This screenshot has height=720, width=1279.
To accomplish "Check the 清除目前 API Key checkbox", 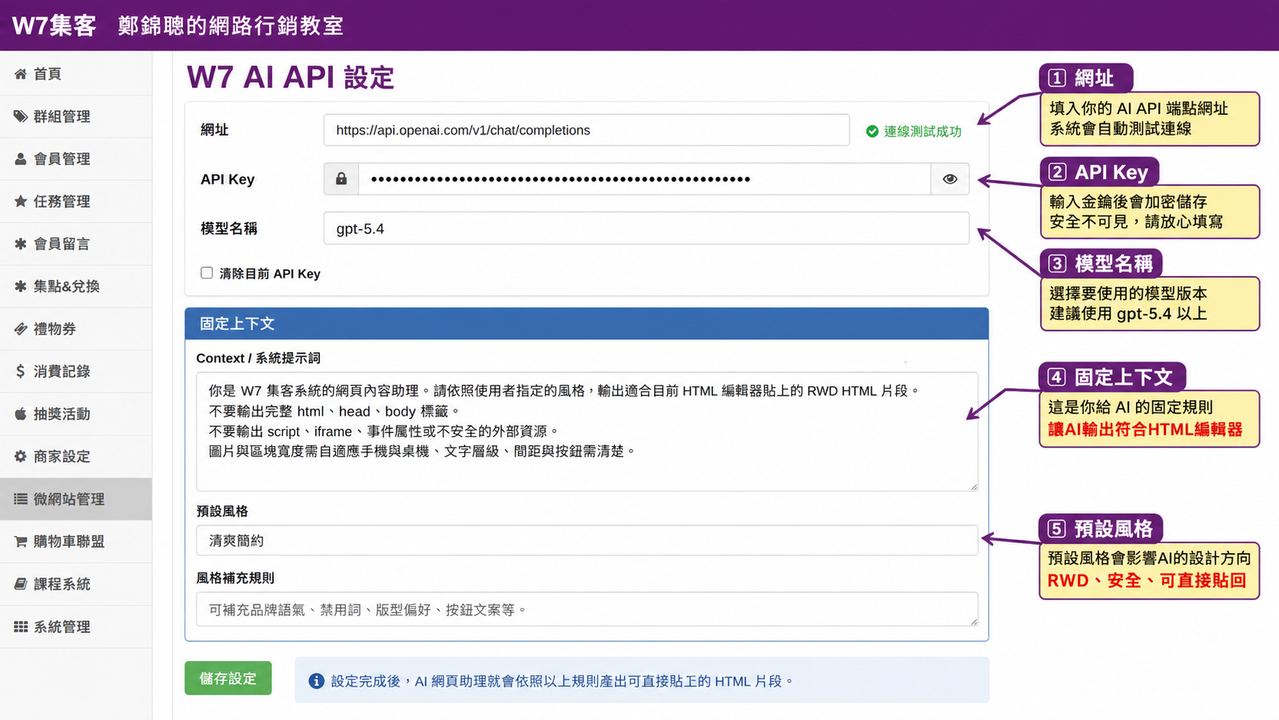I will 207,273.
